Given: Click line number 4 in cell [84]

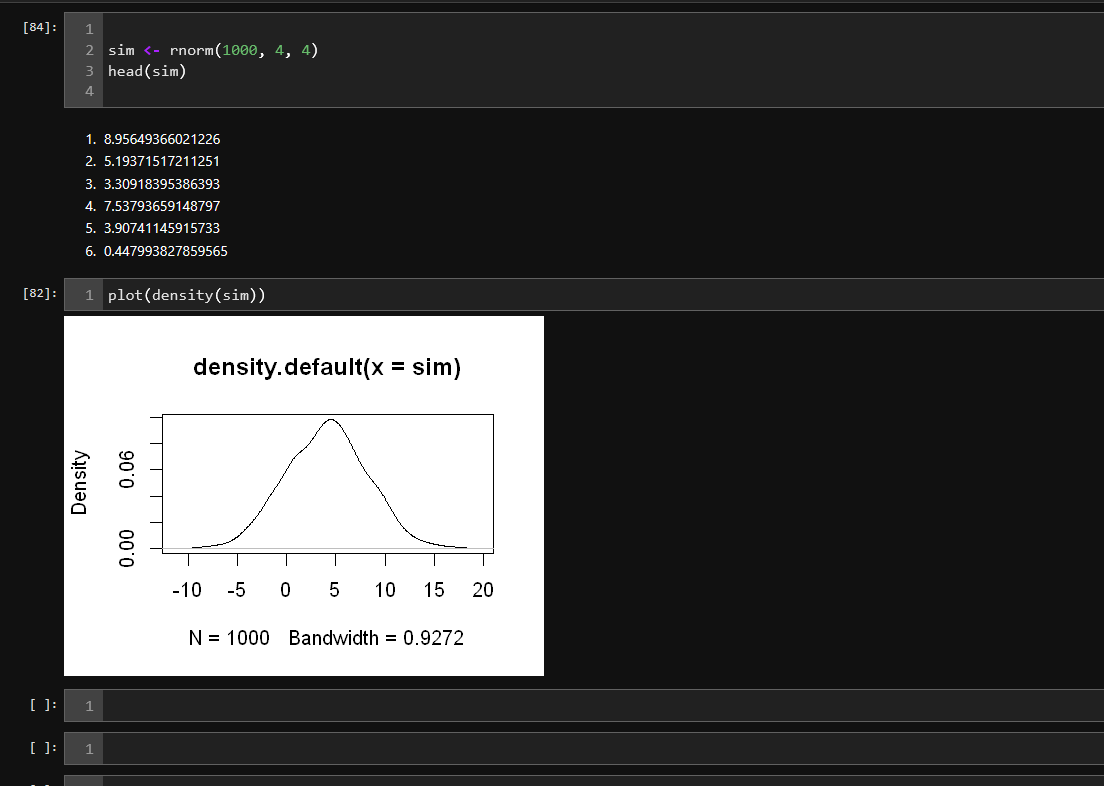Looking at the screenshot, I should [89, 91].
